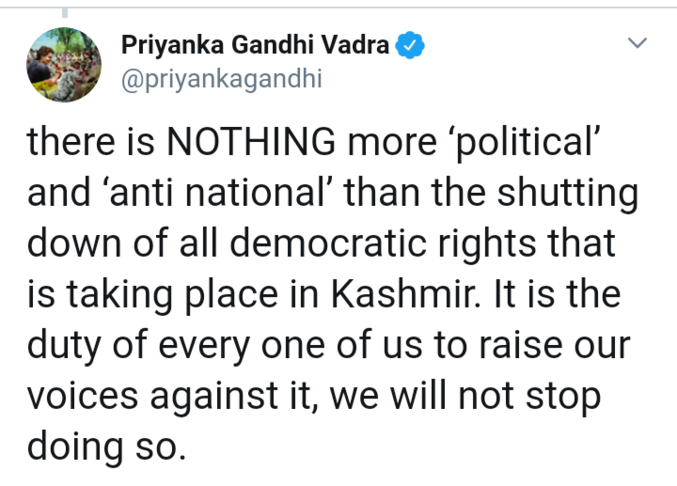Screen dimensions: 677x486
Task: Open the tweet options chevron menu
Action: click(636, 44)
